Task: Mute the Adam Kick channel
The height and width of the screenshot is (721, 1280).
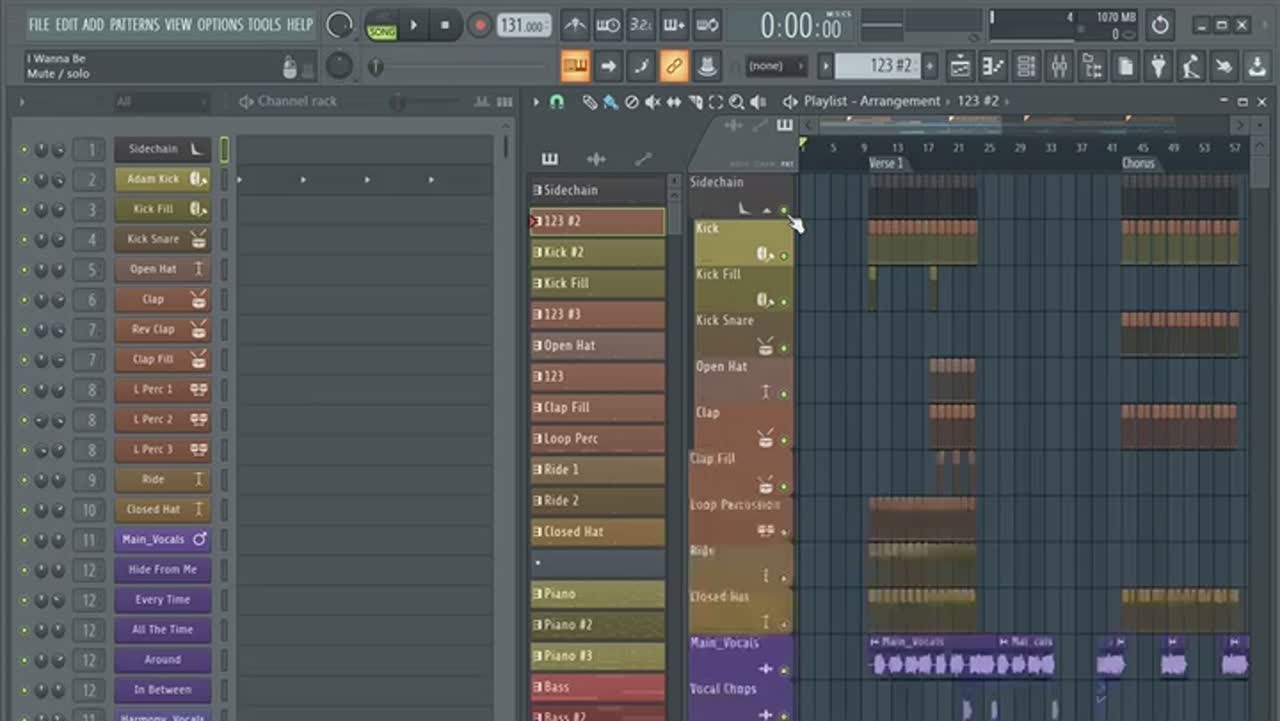Action: (25, 180)
